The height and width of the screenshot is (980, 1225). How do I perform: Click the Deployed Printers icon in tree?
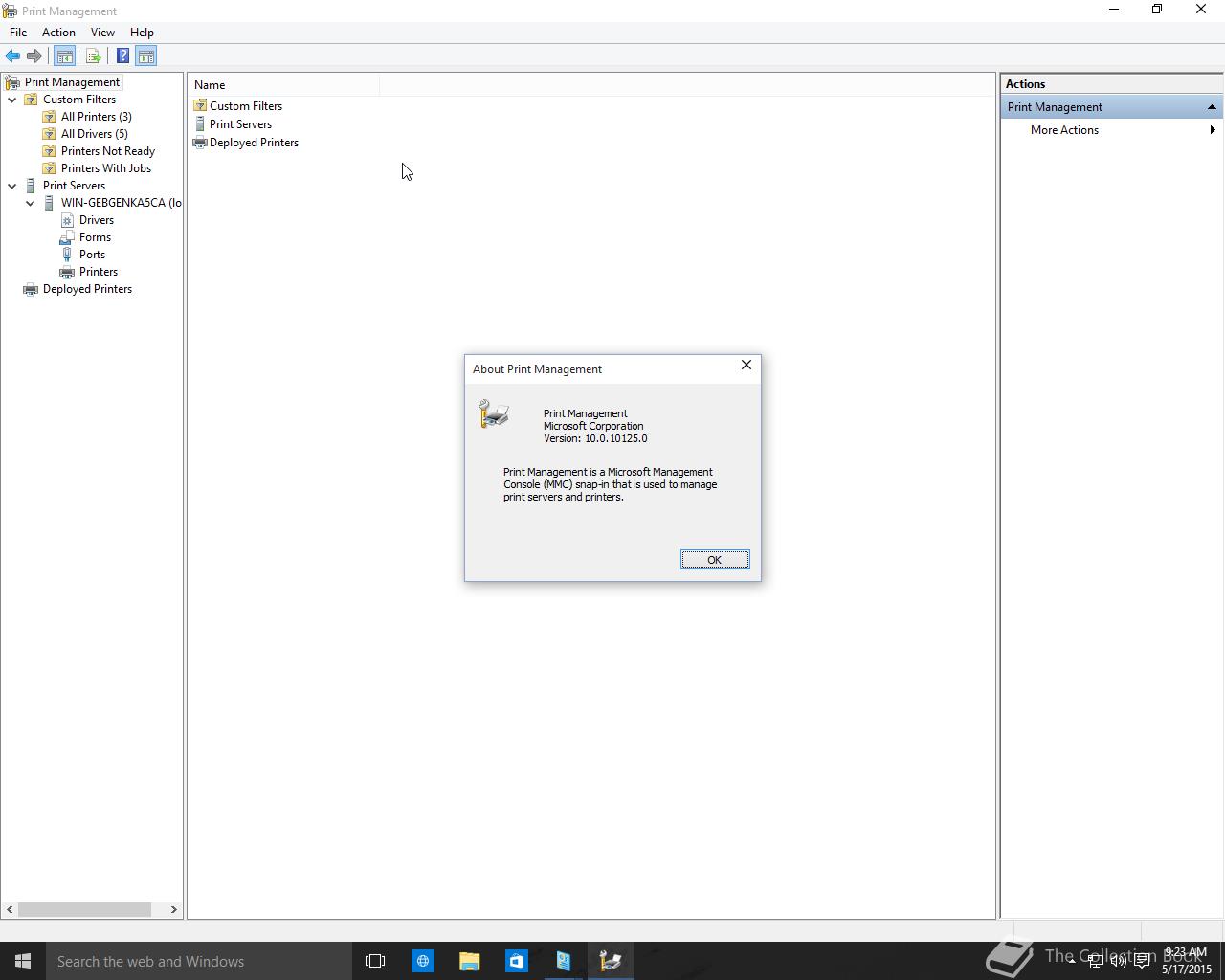[x=31, y=289]
